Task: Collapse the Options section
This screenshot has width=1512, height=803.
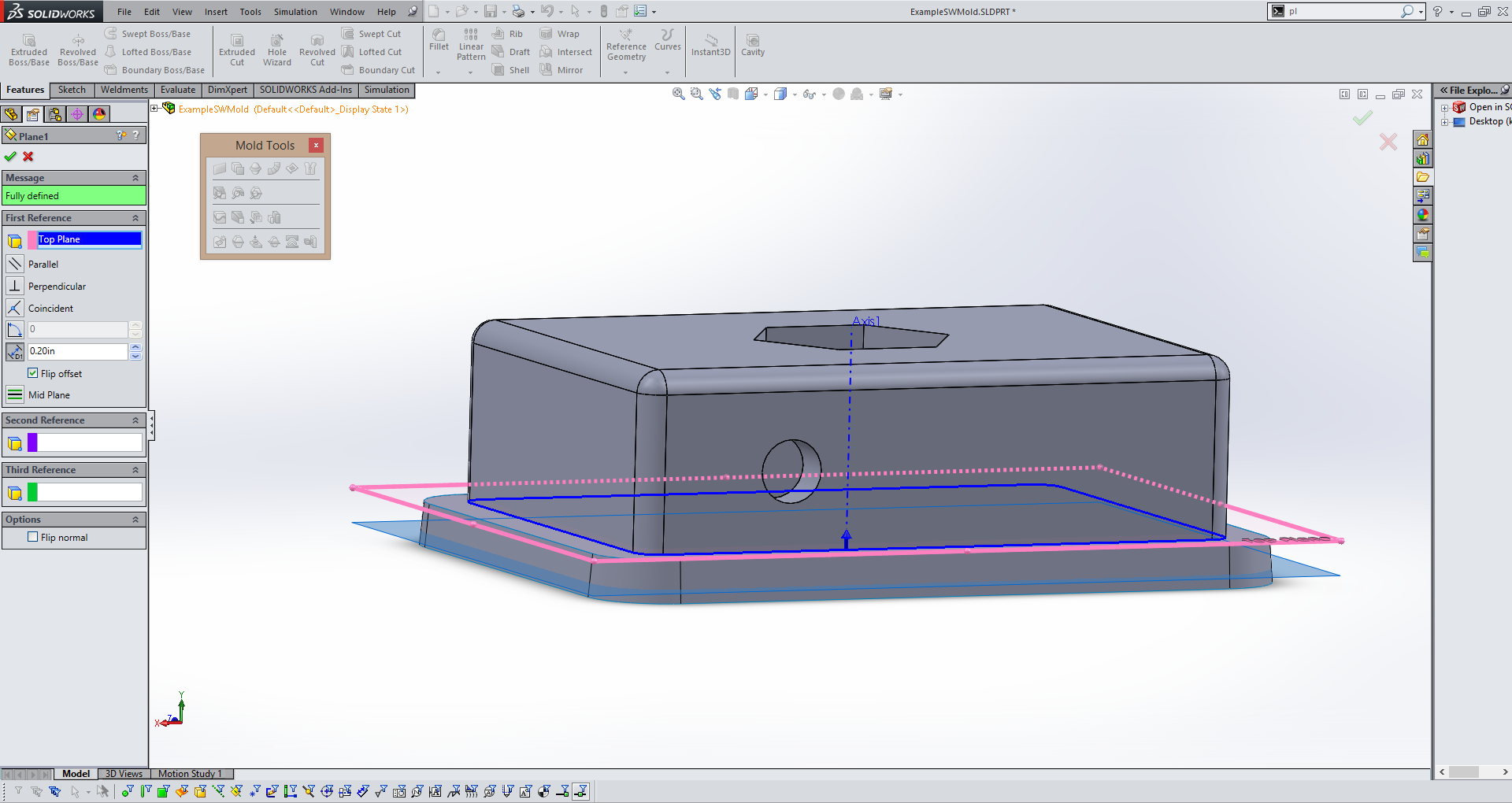Action: pyautogui.click(x=135, y=520)
